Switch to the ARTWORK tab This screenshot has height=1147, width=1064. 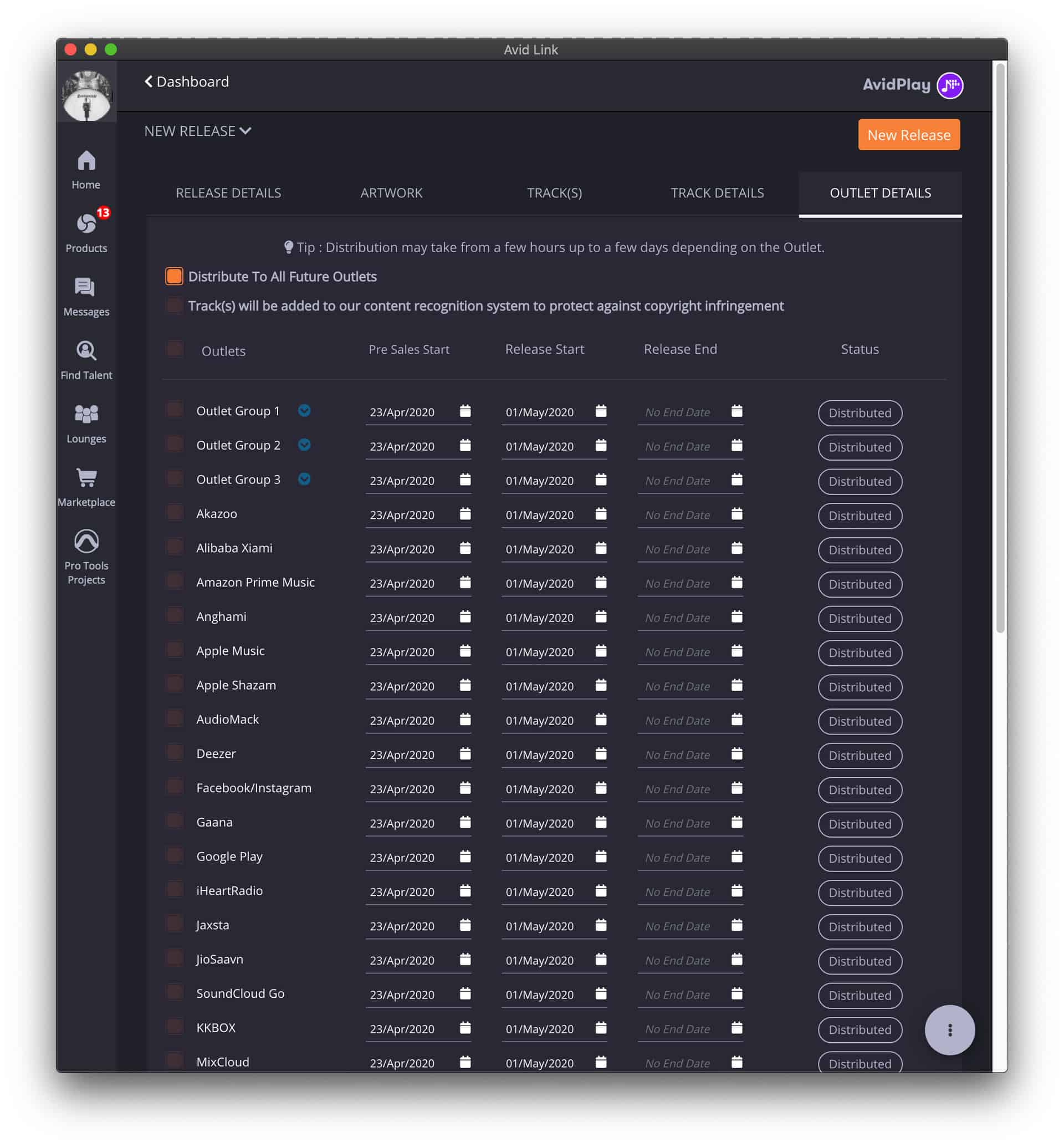click(391, 193)
